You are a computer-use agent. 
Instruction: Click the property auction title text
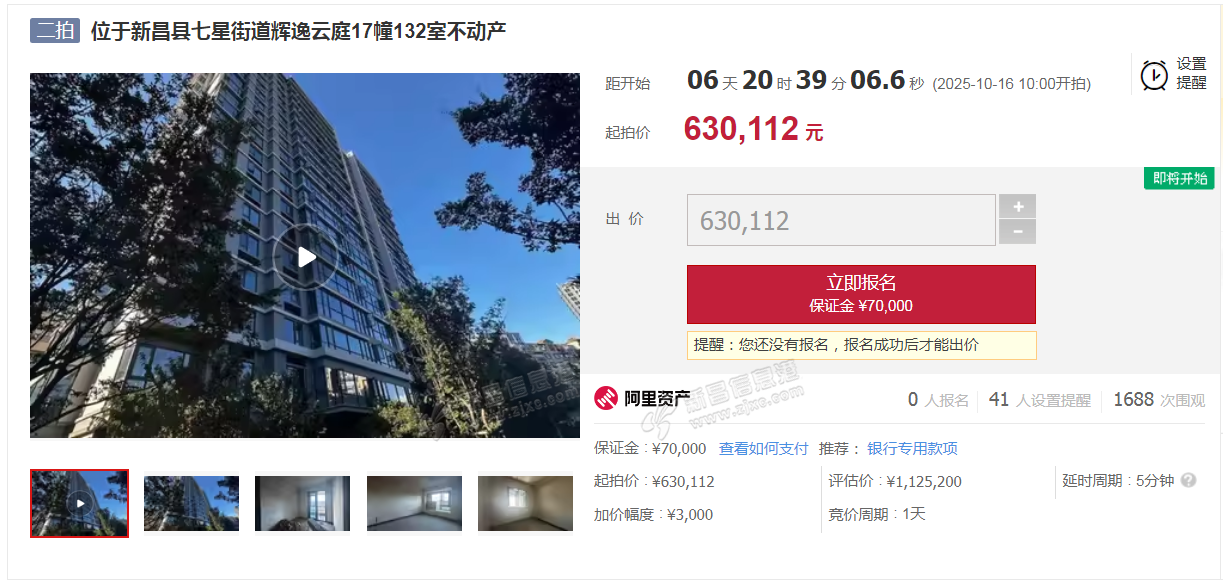[x=299, y=31]
